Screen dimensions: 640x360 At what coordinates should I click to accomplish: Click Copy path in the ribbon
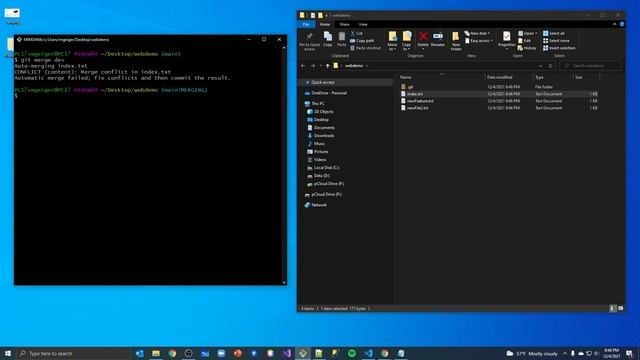[x=362, y=41]
